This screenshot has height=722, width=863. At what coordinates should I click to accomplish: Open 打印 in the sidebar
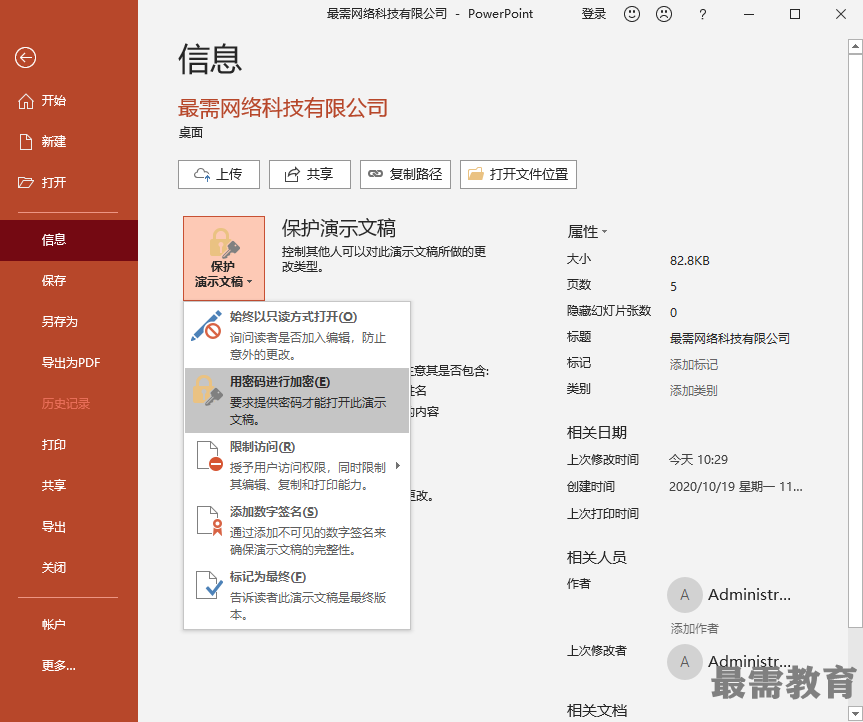(x=69, y=445)
